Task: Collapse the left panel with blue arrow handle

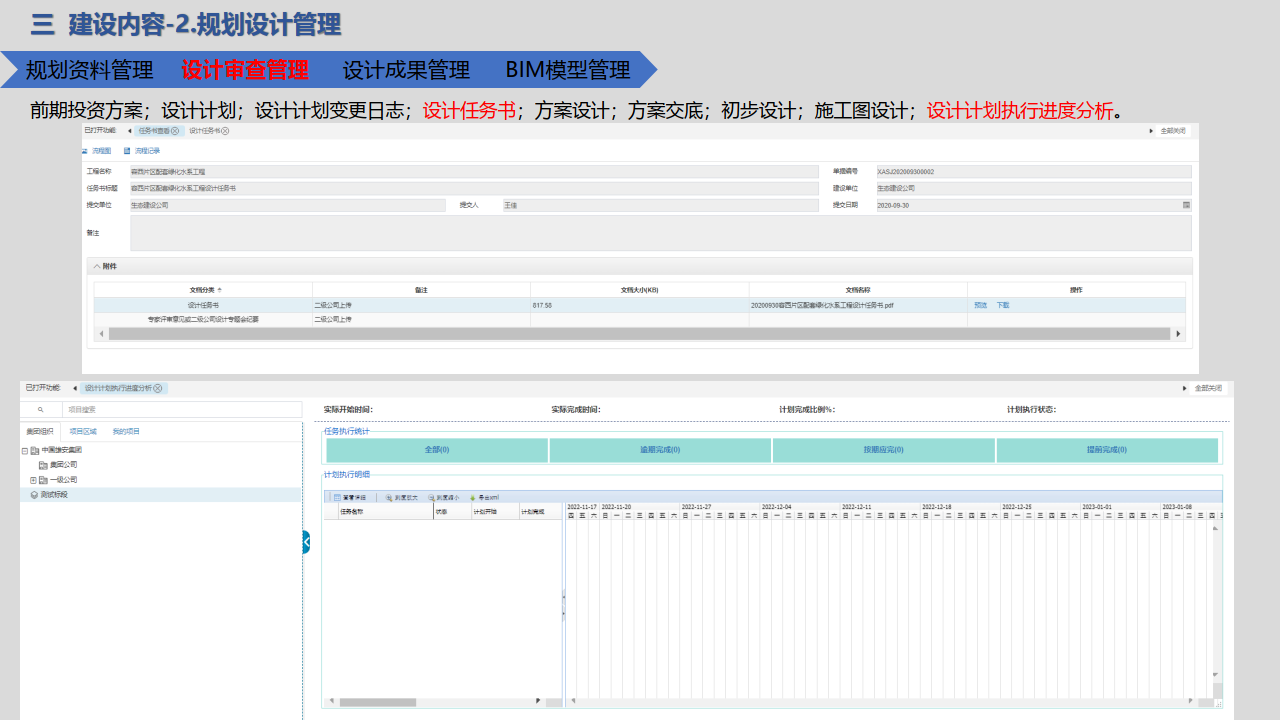Action: point(306,542)
